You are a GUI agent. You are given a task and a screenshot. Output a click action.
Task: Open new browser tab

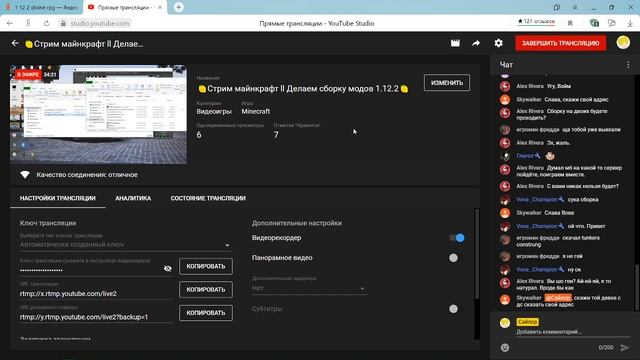coord(178,7)
